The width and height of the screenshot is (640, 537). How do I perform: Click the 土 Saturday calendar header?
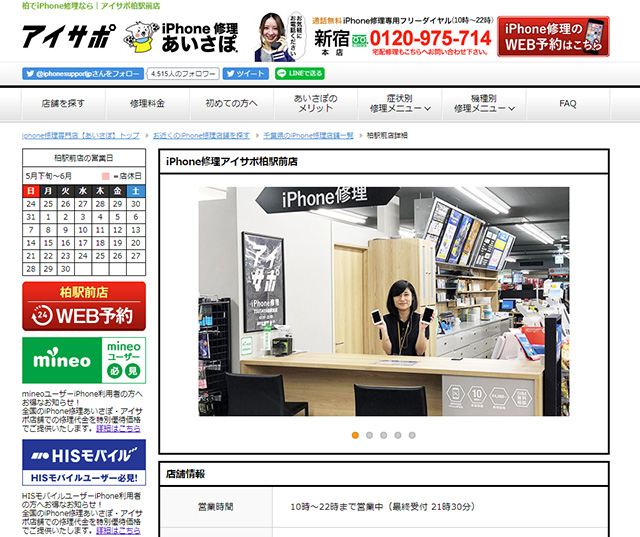[x=136, y=191]
